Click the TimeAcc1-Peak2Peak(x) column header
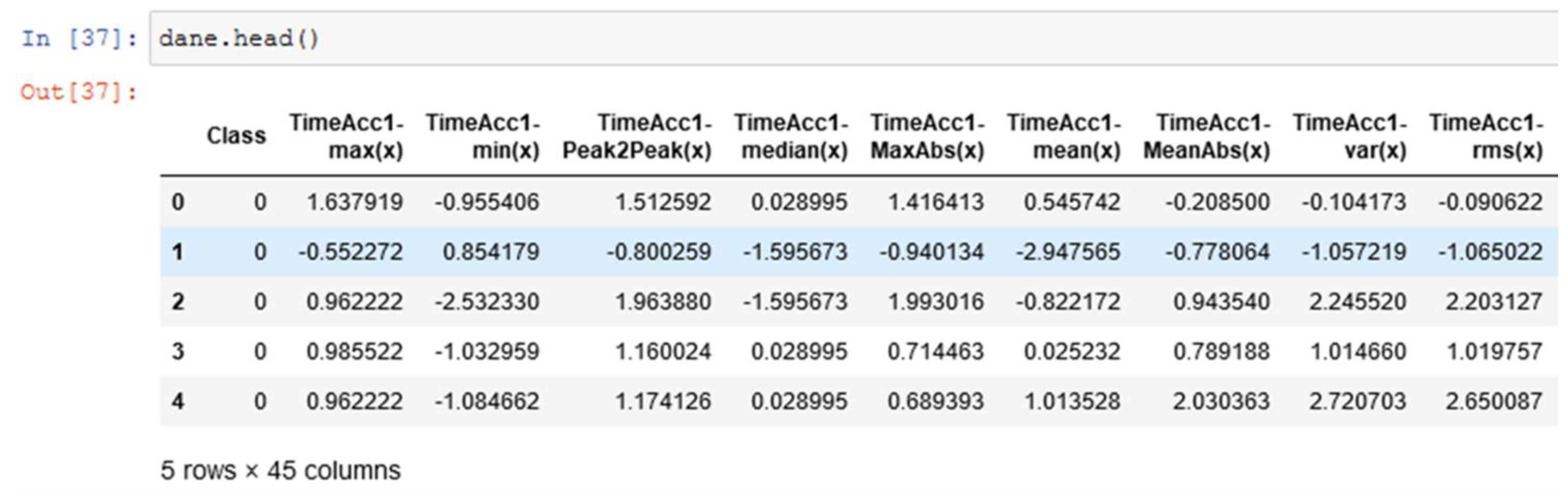The height and width of the screenshot is (494, 1568). click(x=637, y=136)
